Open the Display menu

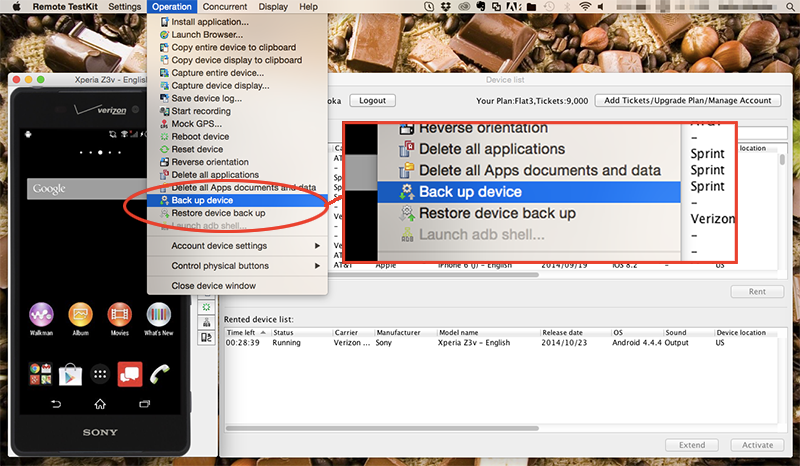[273, 7]
